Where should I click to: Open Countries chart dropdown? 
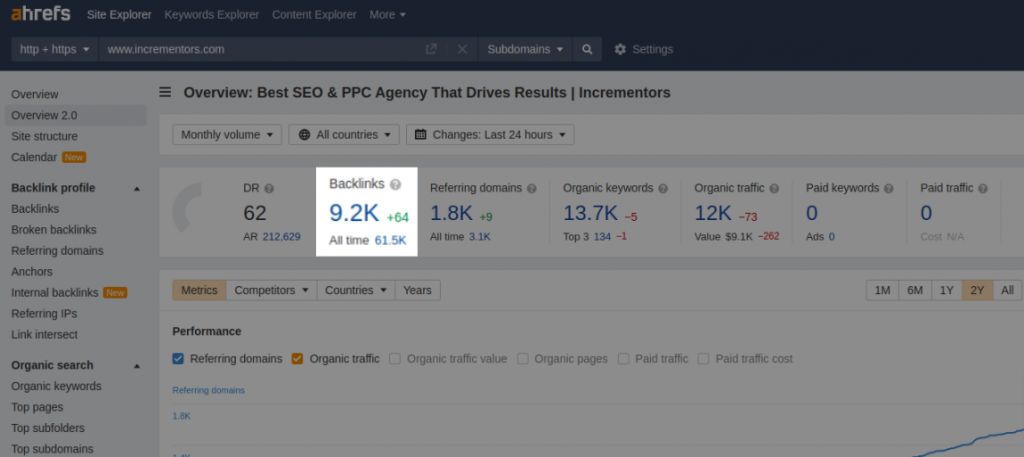pyautogui.click(x=356, y=290)
